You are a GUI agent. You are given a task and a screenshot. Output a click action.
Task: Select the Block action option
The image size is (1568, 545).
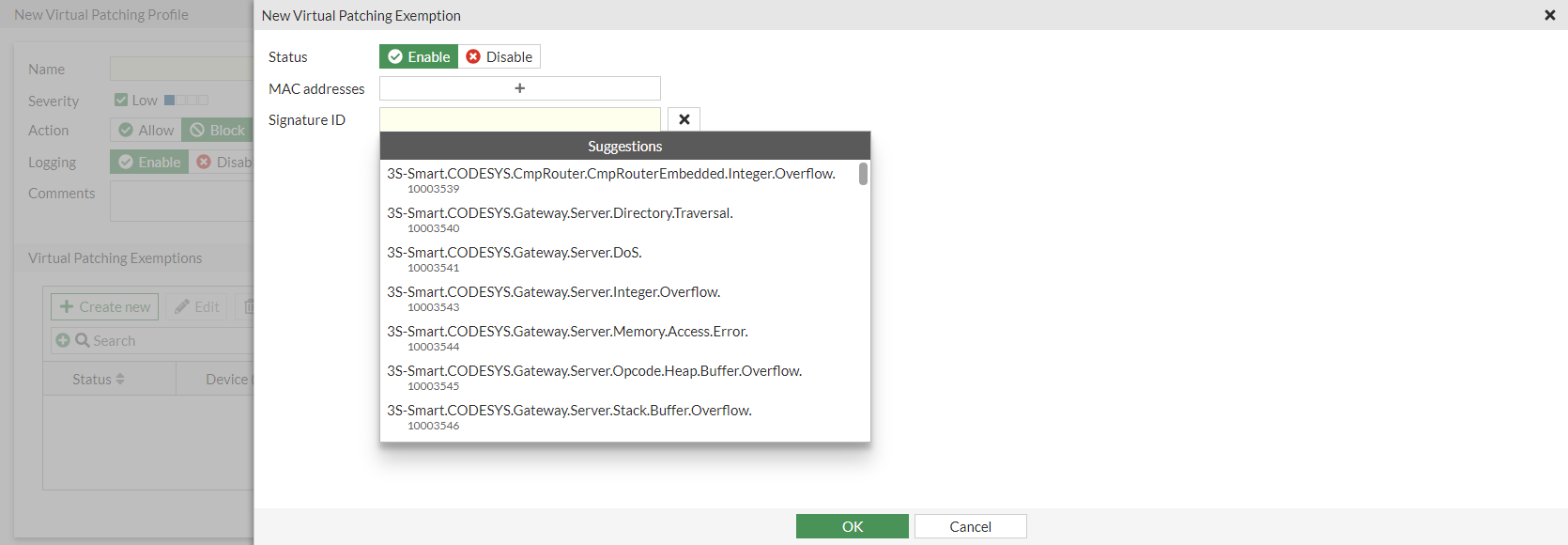(218, 131)
